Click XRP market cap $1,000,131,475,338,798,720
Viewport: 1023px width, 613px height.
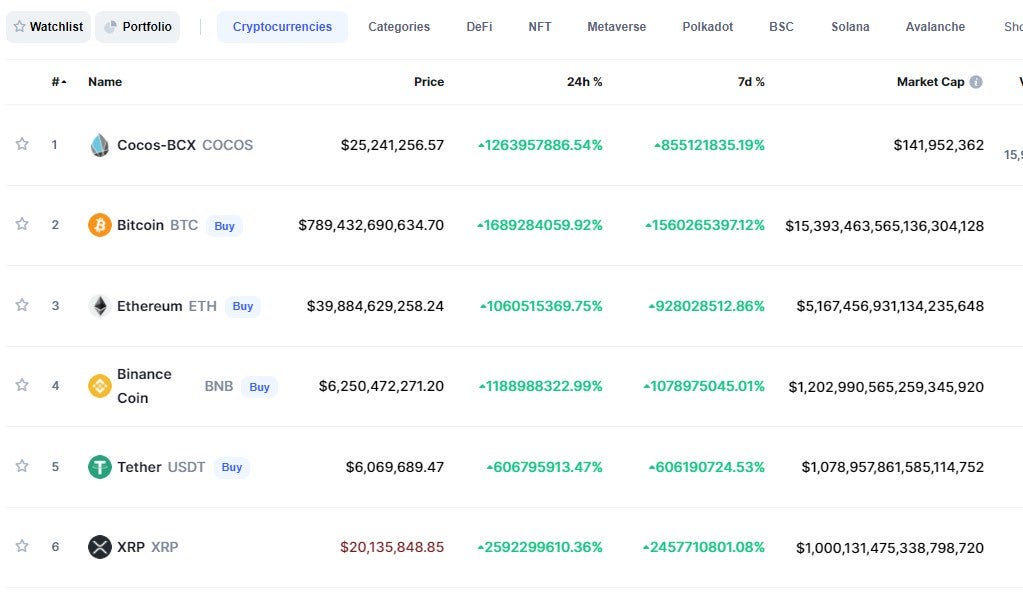[890, 548]
